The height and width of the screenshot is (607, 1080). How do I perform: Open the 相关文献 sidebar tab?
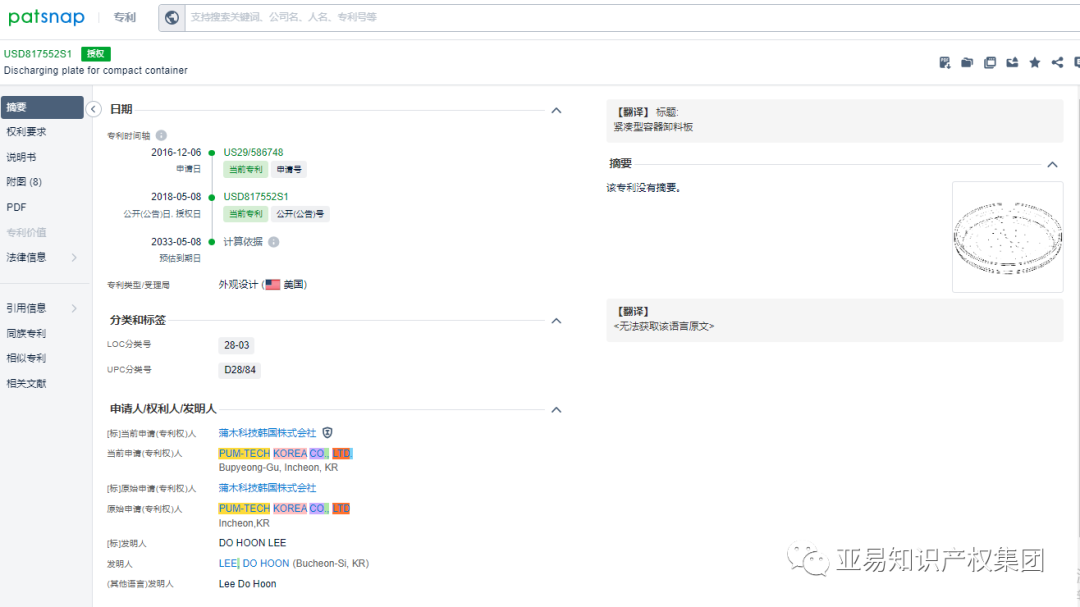coord(26,384)
